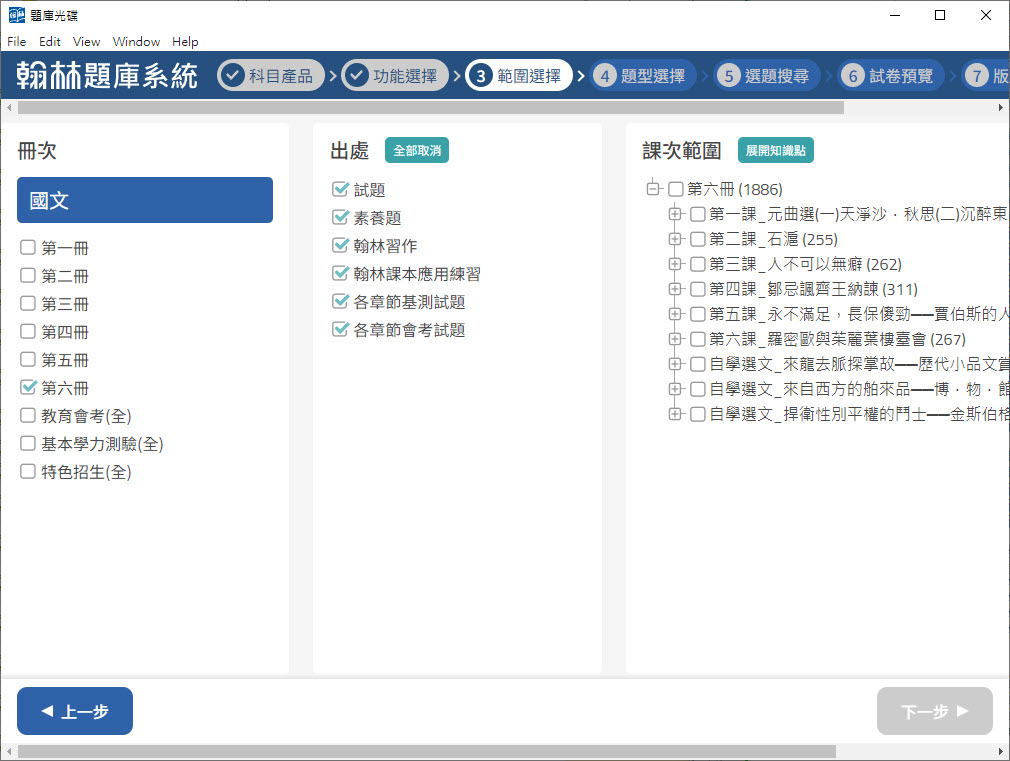Select the 國文 subject button
1010x761 pixels.
coord(145,200)
